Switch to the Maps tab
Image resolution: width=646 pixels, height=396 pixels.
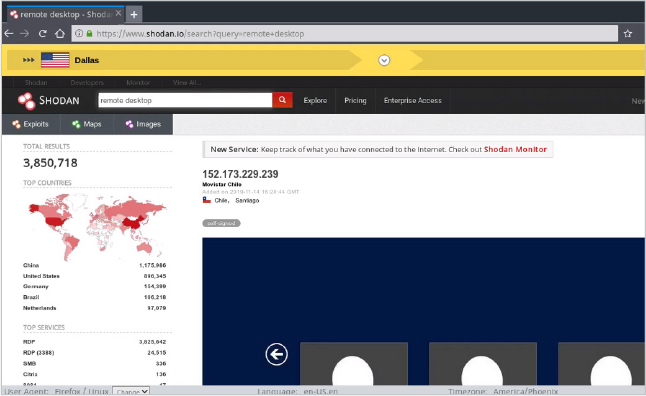point(87,124)
